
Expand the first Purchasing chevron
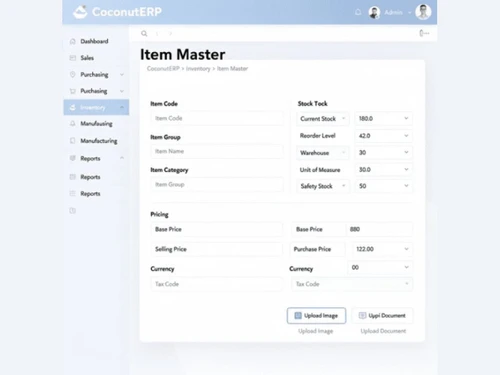[x=122, y=74]
